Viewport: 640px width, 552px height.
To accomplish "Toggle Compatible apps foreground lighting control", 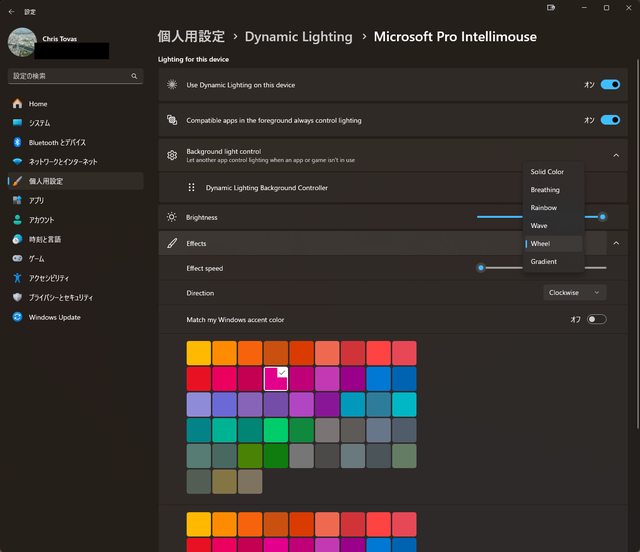I will point(609,120).
